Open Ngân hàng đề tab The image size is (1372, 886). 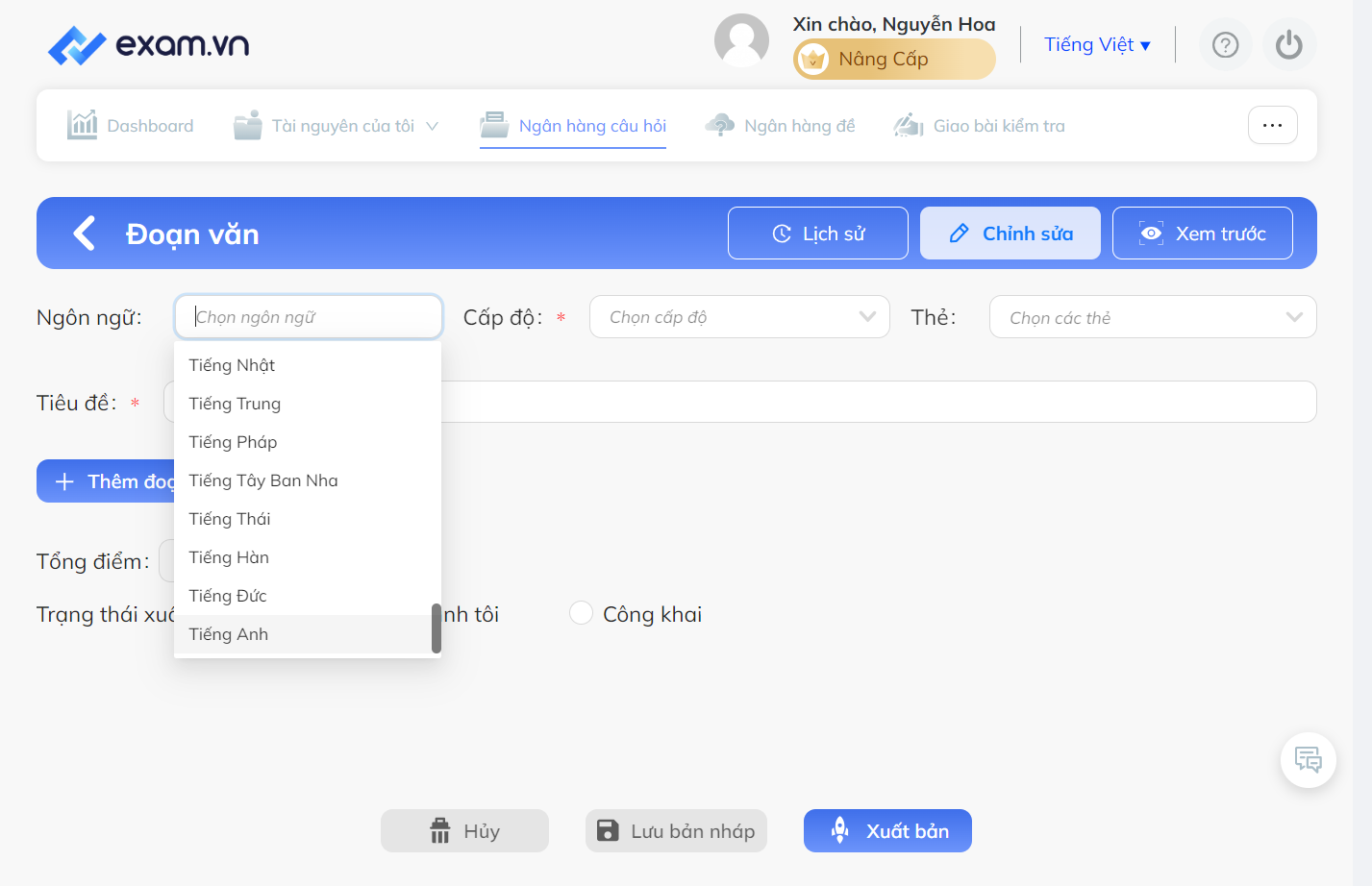[x=780, y=126]
